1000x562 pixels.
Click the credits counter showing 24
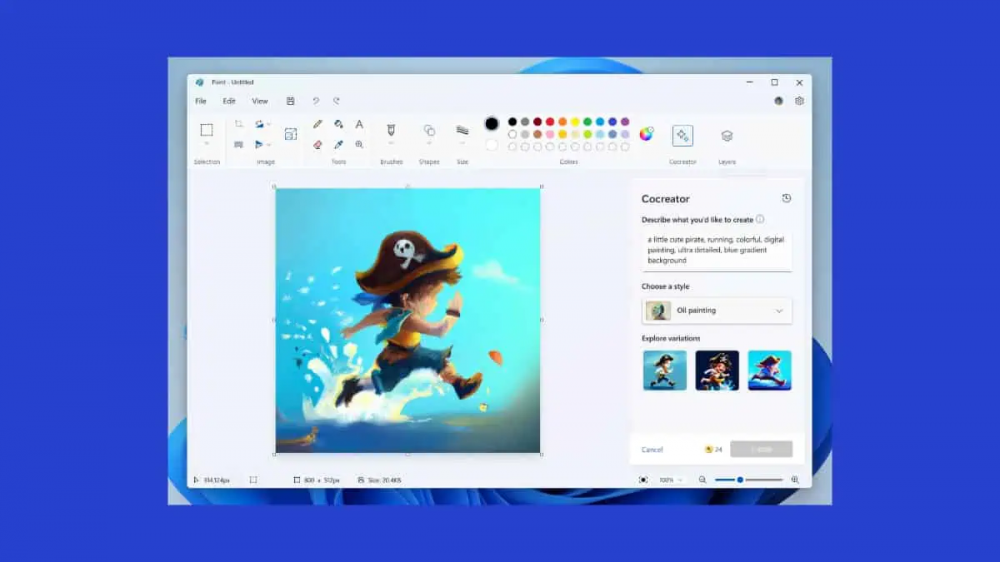point(714,450)
